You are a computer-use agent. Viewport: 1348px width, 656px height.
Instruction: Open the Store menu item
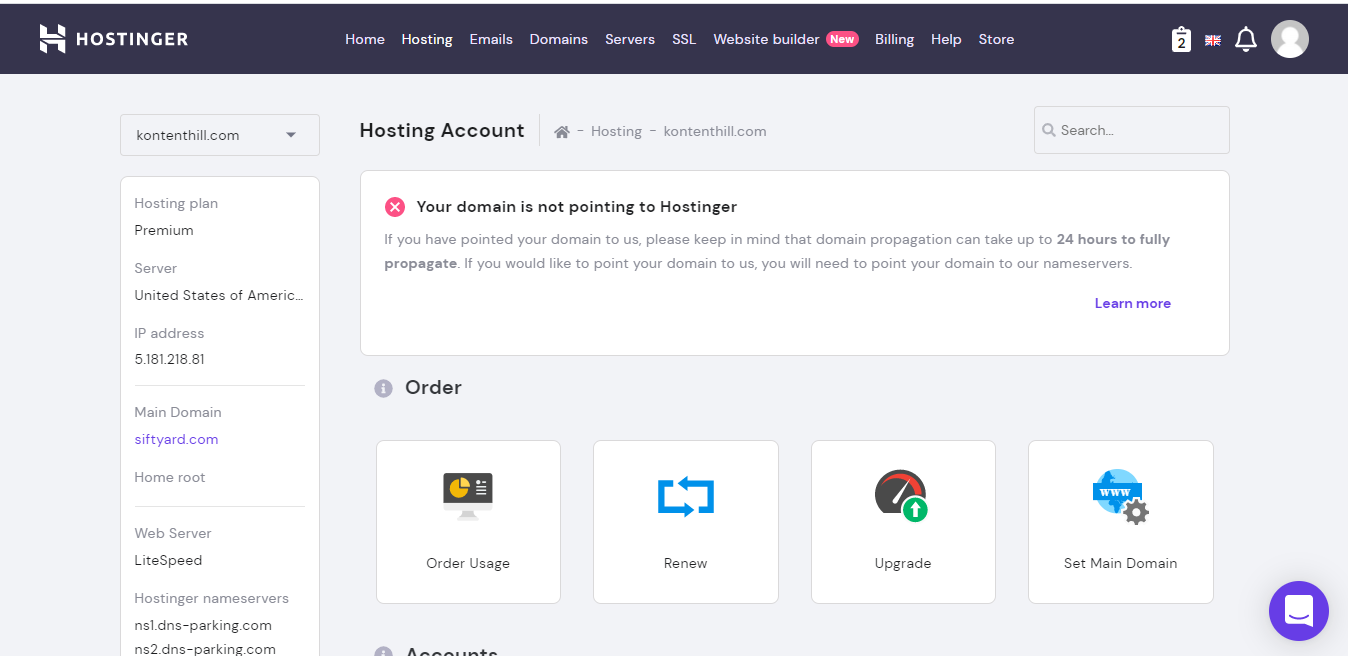point(996,39)
